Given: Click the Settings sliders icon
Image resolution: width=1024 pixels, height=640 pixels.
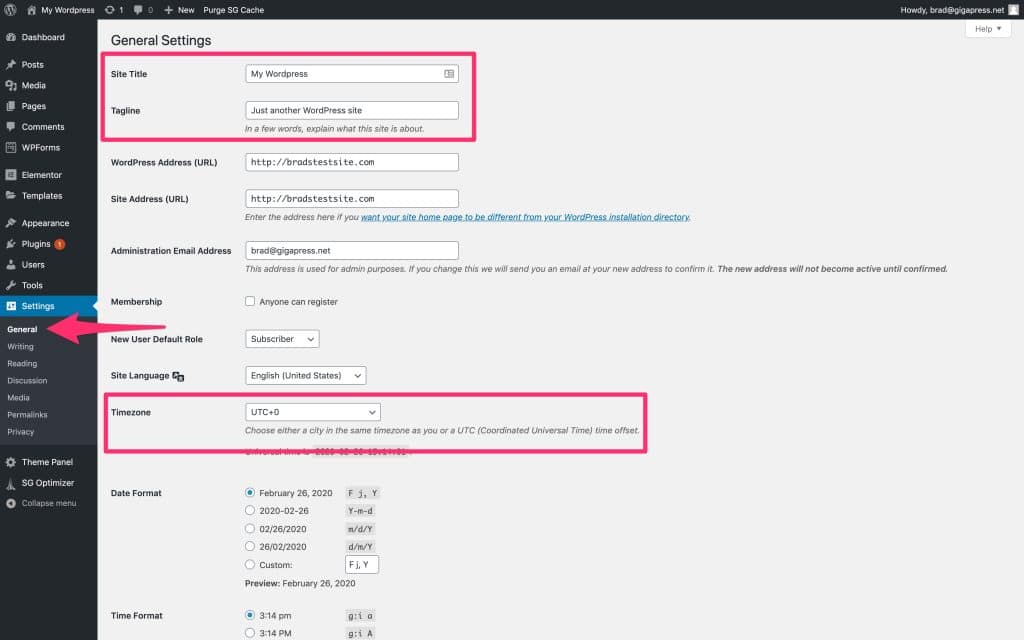Looking at the screenshot, I should tap(11, 306).
